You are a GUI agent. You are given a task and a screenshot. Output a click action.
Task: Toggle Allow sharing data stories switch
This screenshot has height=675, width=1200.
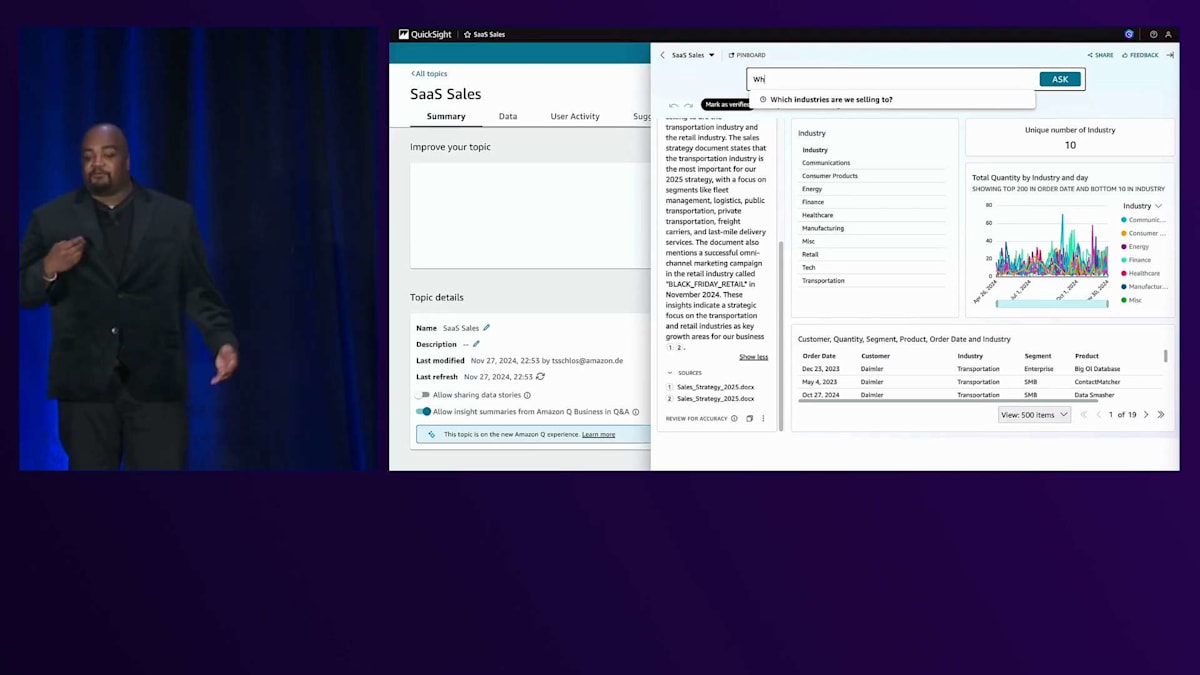click(423, 395)
